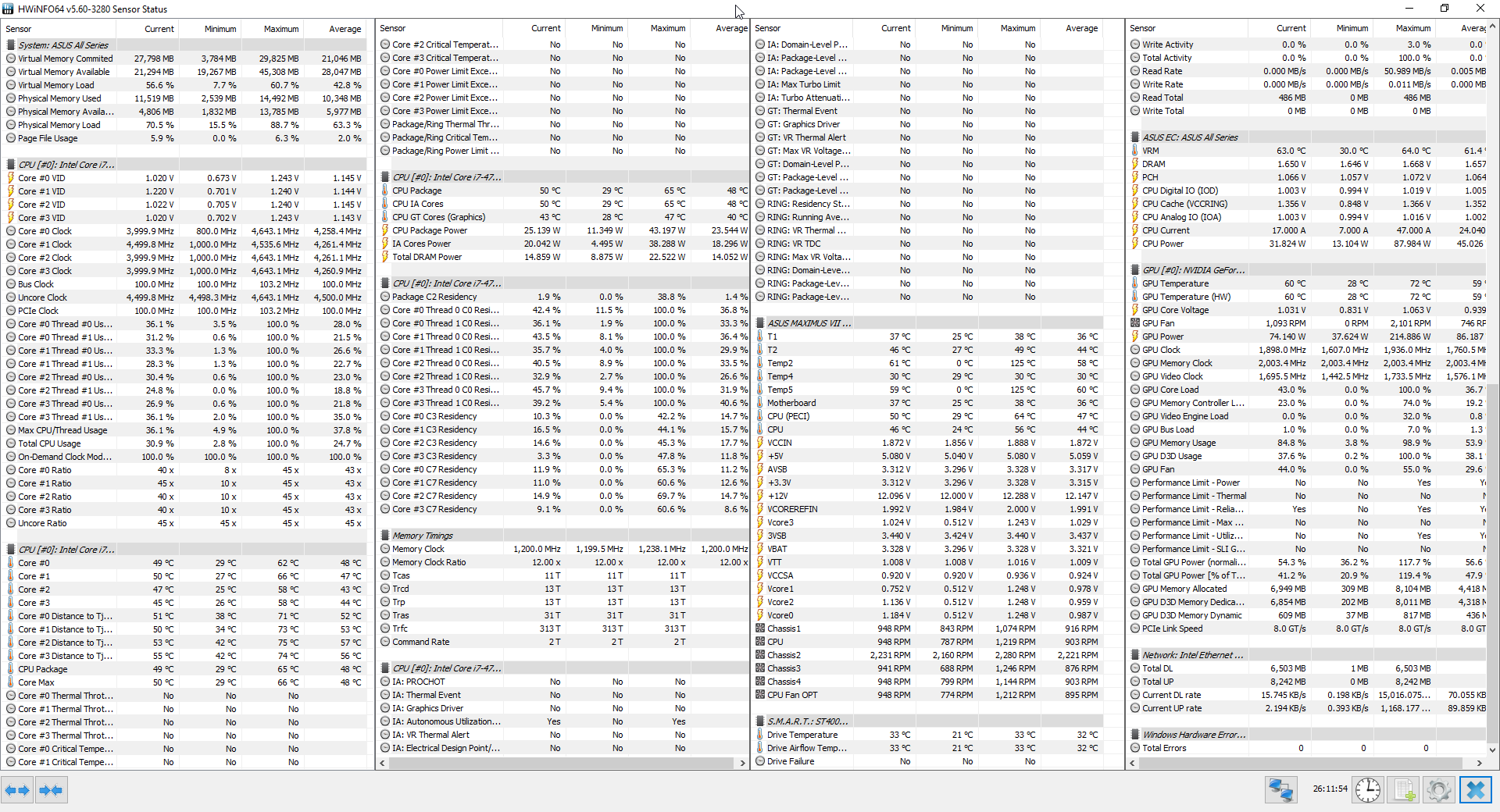The width and height of the screenshot is (1500, 812).
Task: Click the expand layout arrows button
Action: click(x=17, y=790)
